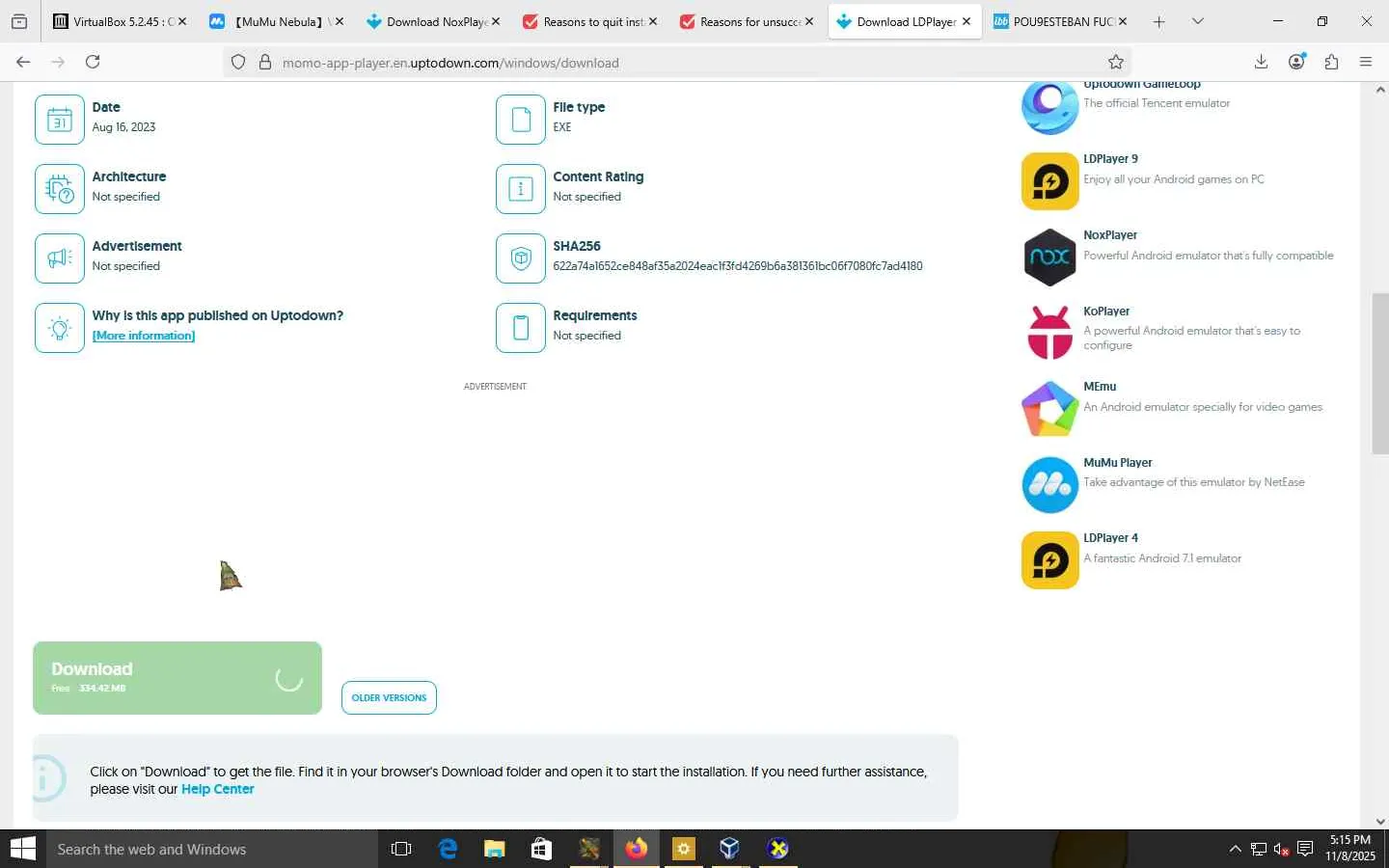This screenshot has height=868, width=1389.
Task: Expand the list of all tabs
Action: pos(1198,21)
